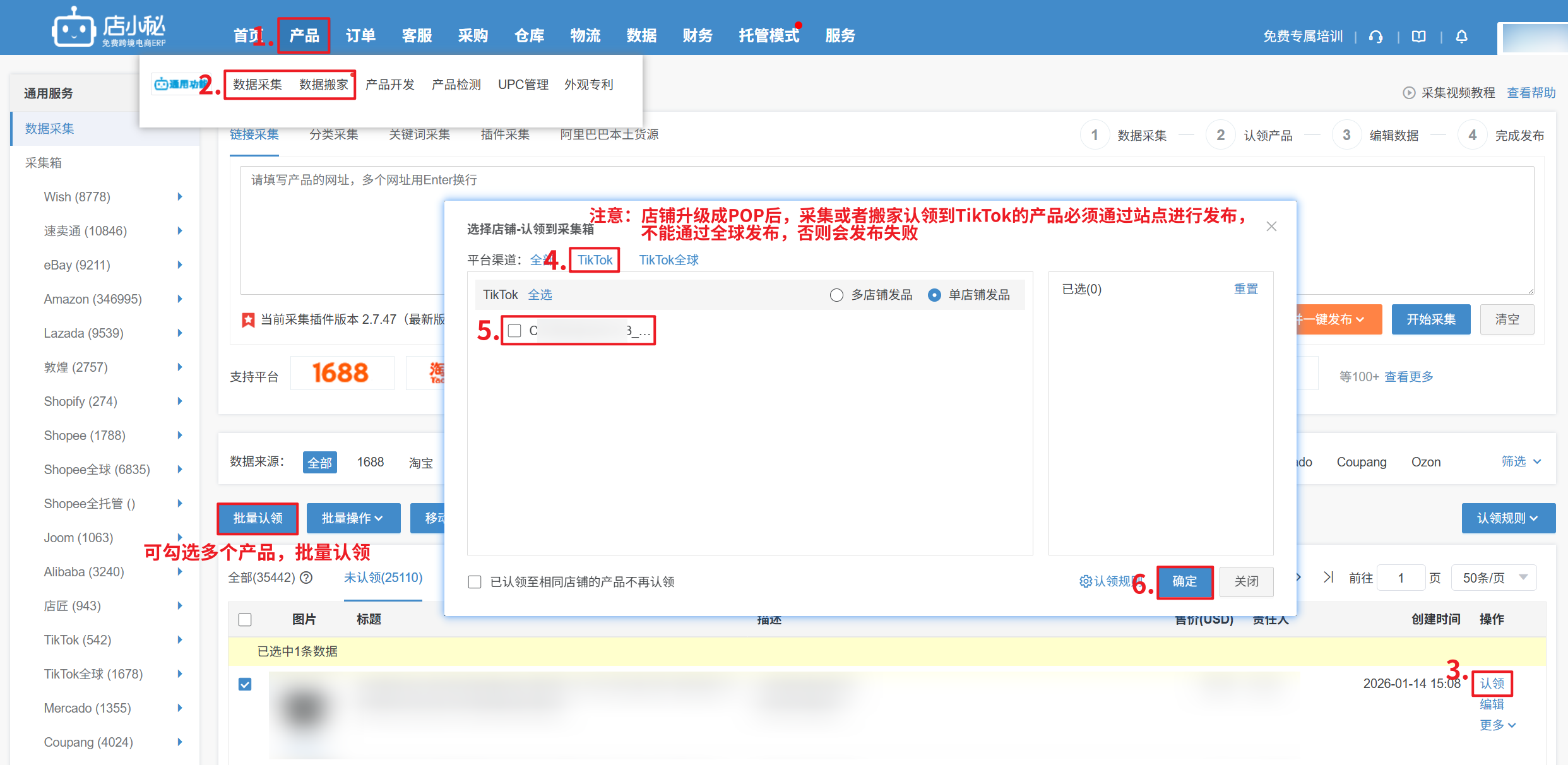1568x765 pixels.
Task: Click the help question icon beside 全部(35442)
Action: [x=307, y=578]
